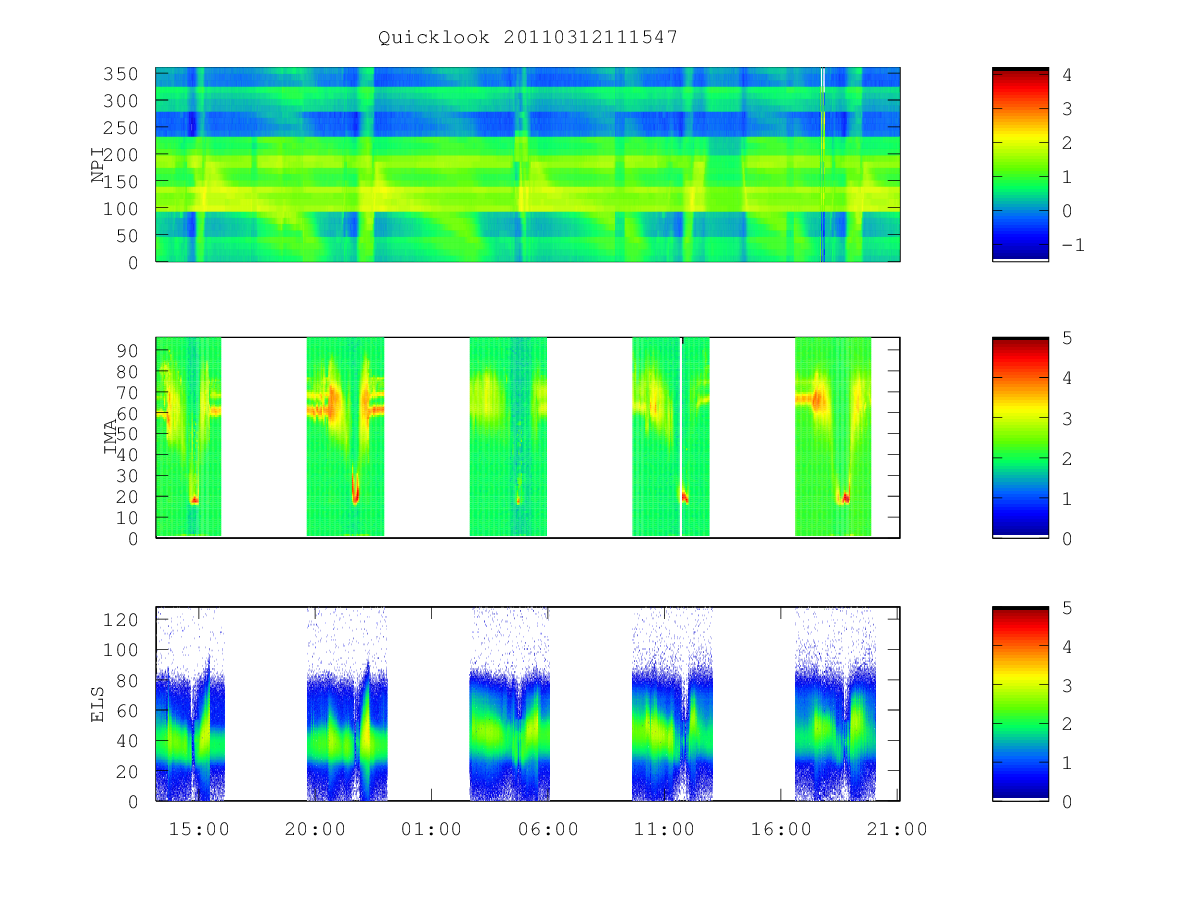Click the IMA color bar legend
Image resolution: width=1200 pixels, height=900 pixels.
[1020, 437]
